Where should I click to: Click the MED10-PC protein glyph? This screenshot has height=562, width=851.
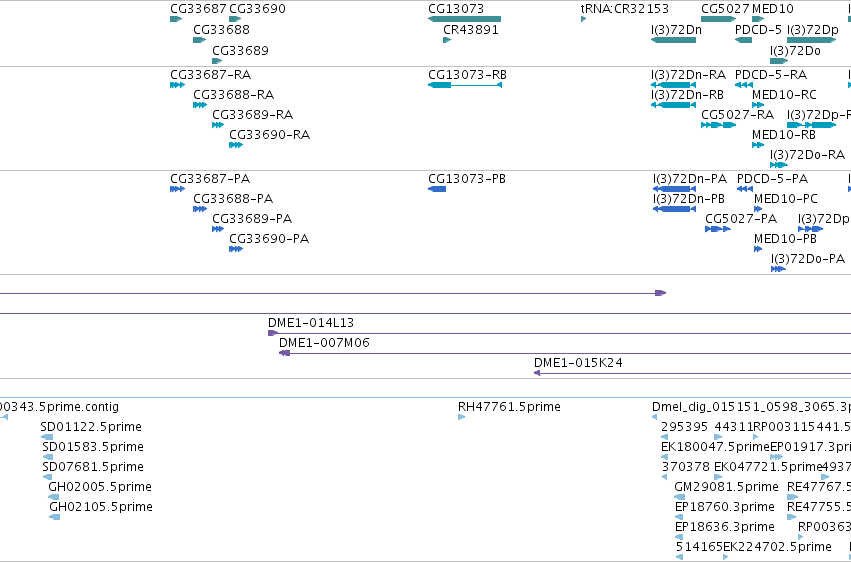click(758, 209)
